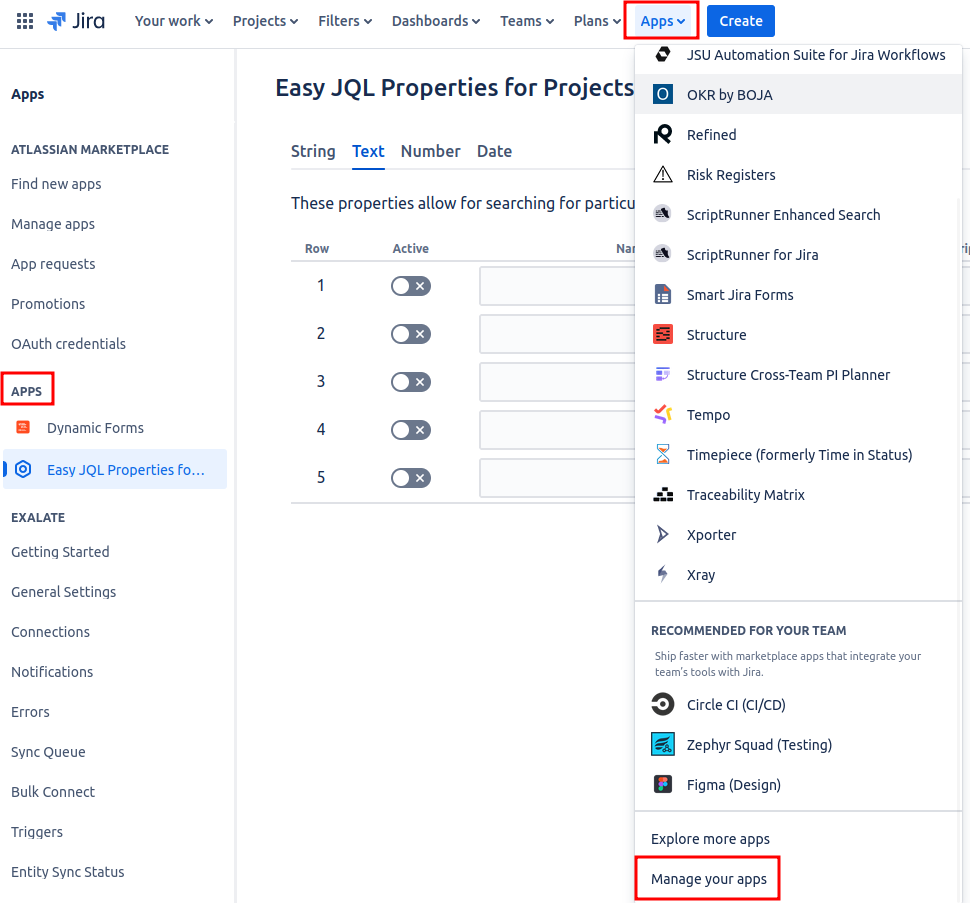970x903 pixels.
Task: Click the Jira logo
Action: pyautogui.click(x=76, y=21)
